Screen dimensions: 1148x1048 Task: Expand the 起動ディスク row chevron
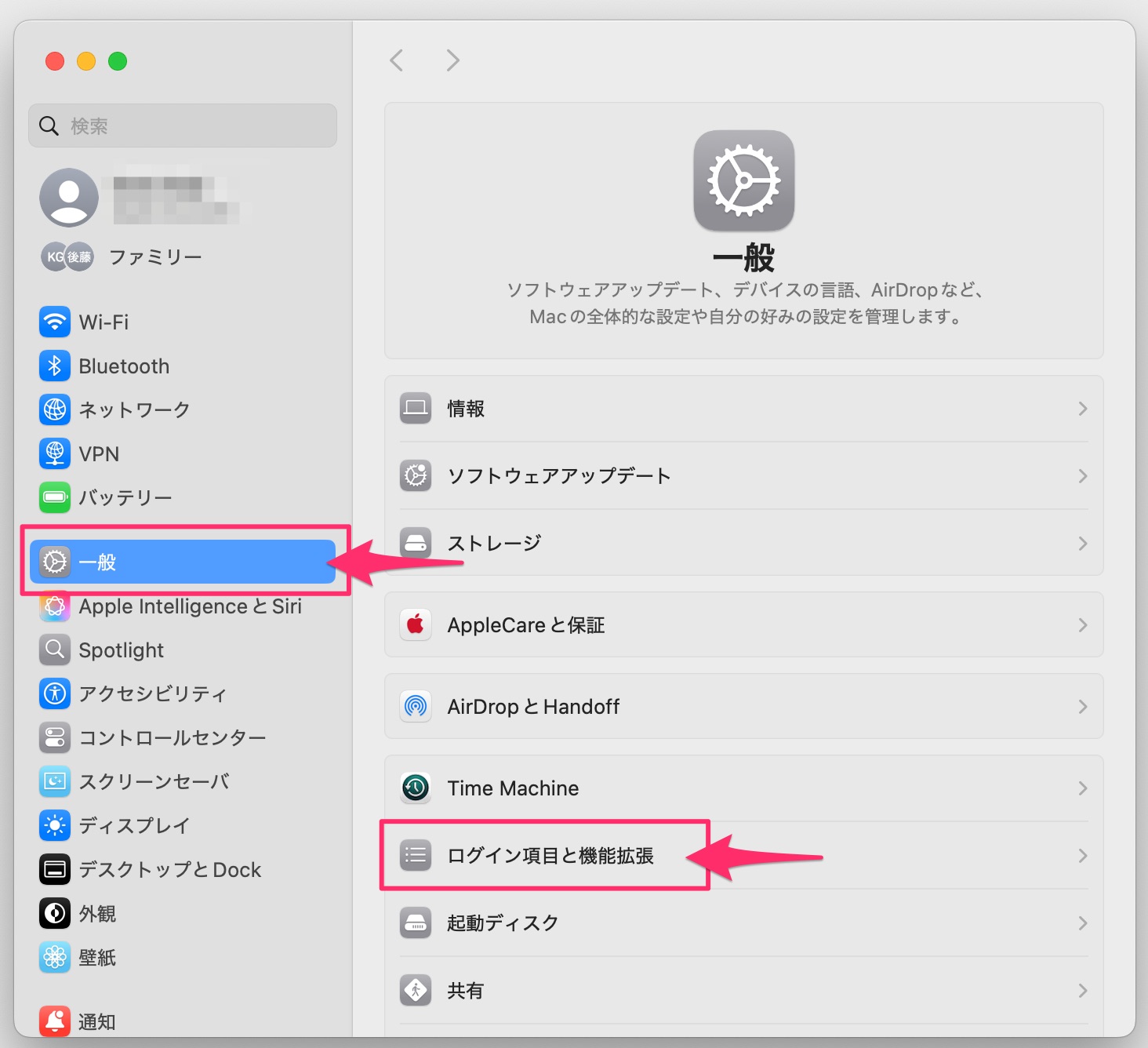tap(1083, 923)
